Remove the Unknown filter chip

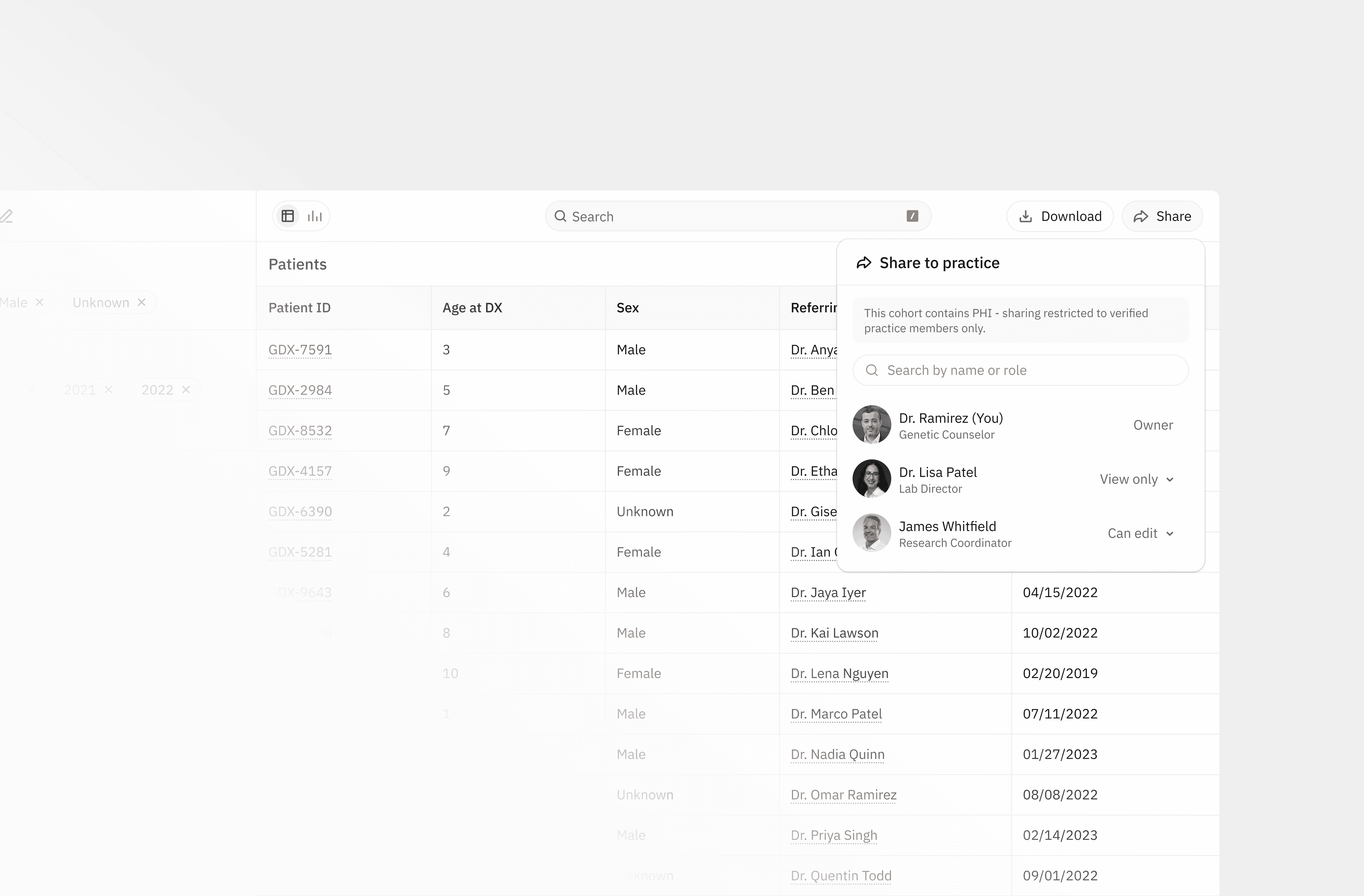pyautogui.click(x=141, y=302)
